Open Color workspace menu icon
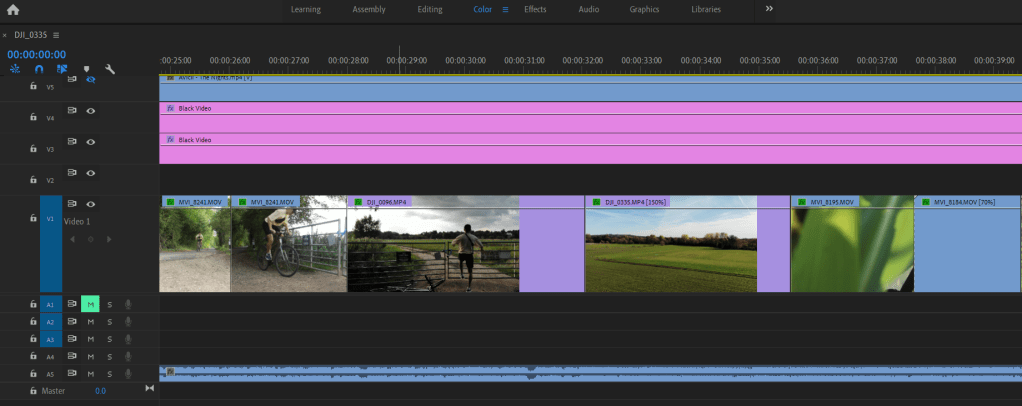The image size is (1022, 406). tap(505, 10)
